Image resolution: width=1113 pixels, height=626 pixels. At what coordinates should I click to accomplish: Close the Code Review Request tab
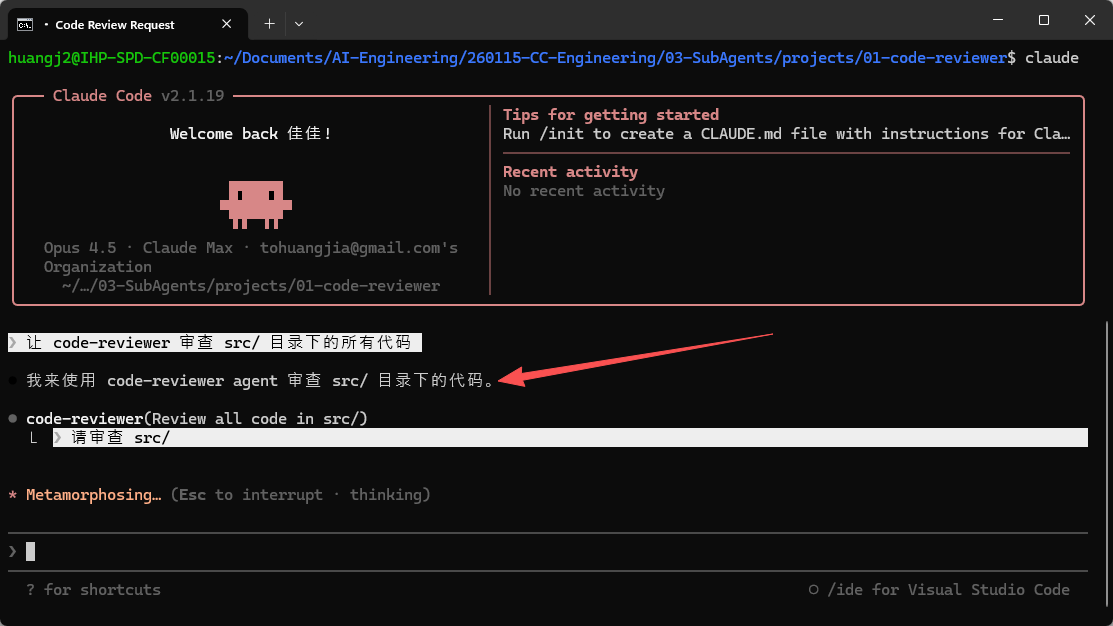pos(227,24)
